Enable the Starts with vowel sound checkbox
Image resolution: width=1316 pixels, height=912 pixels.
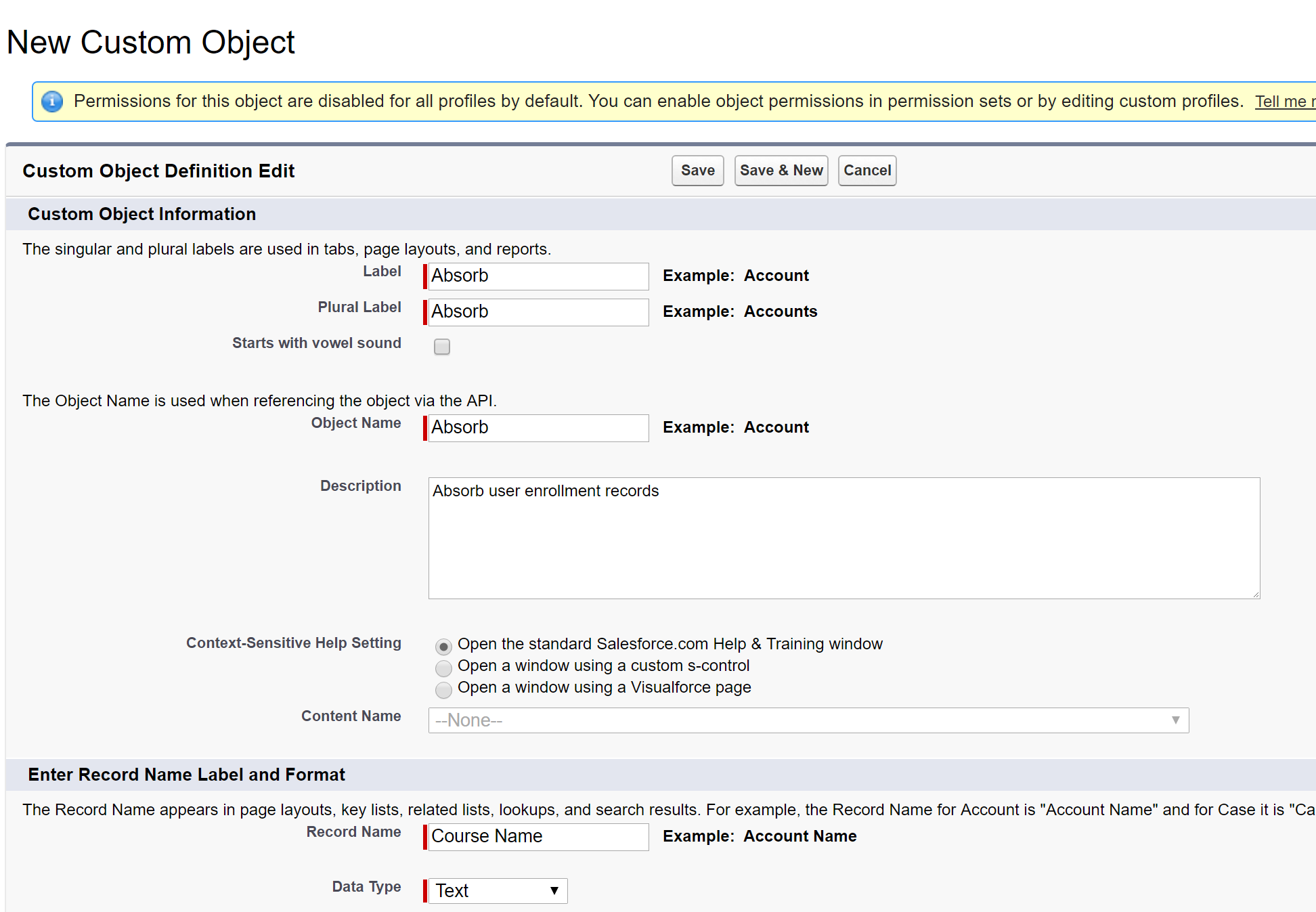(442, 347)
